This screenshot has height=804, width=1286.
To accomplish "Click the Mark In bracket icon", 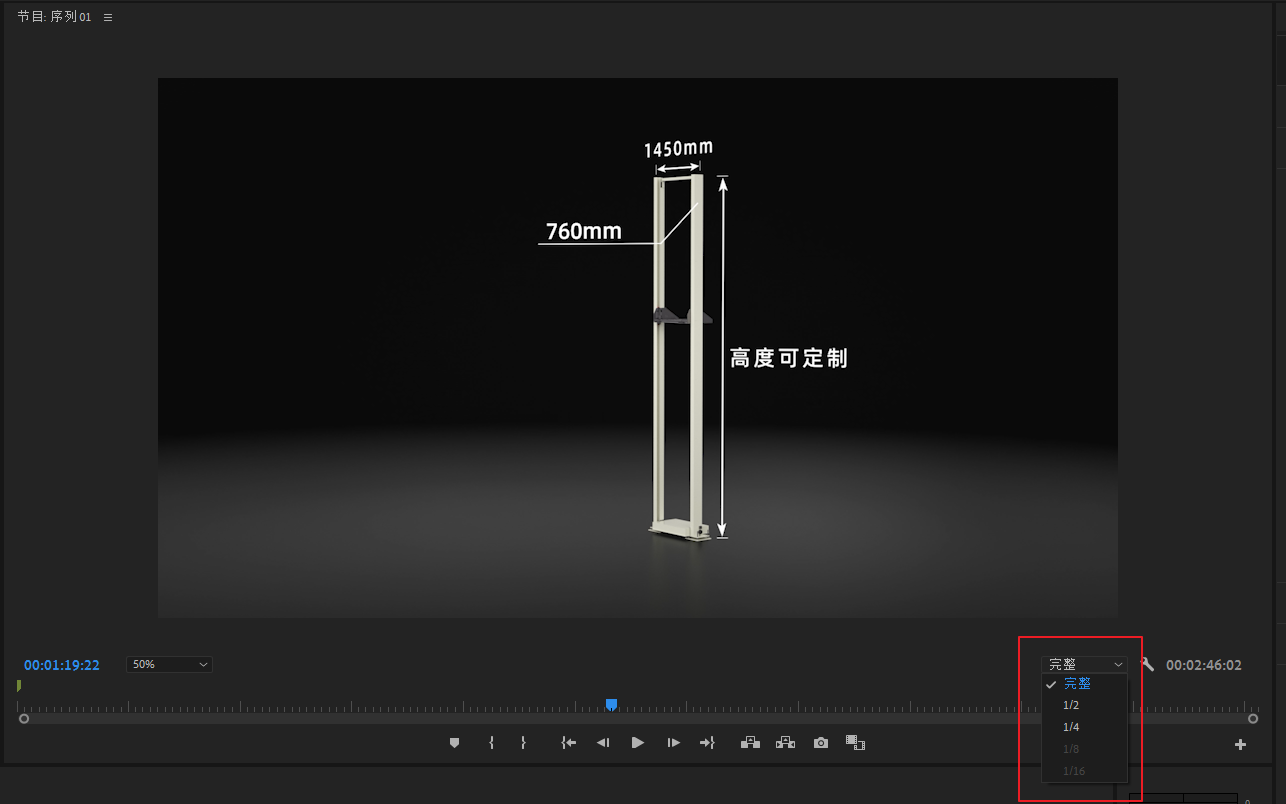I will coord(491,743).
